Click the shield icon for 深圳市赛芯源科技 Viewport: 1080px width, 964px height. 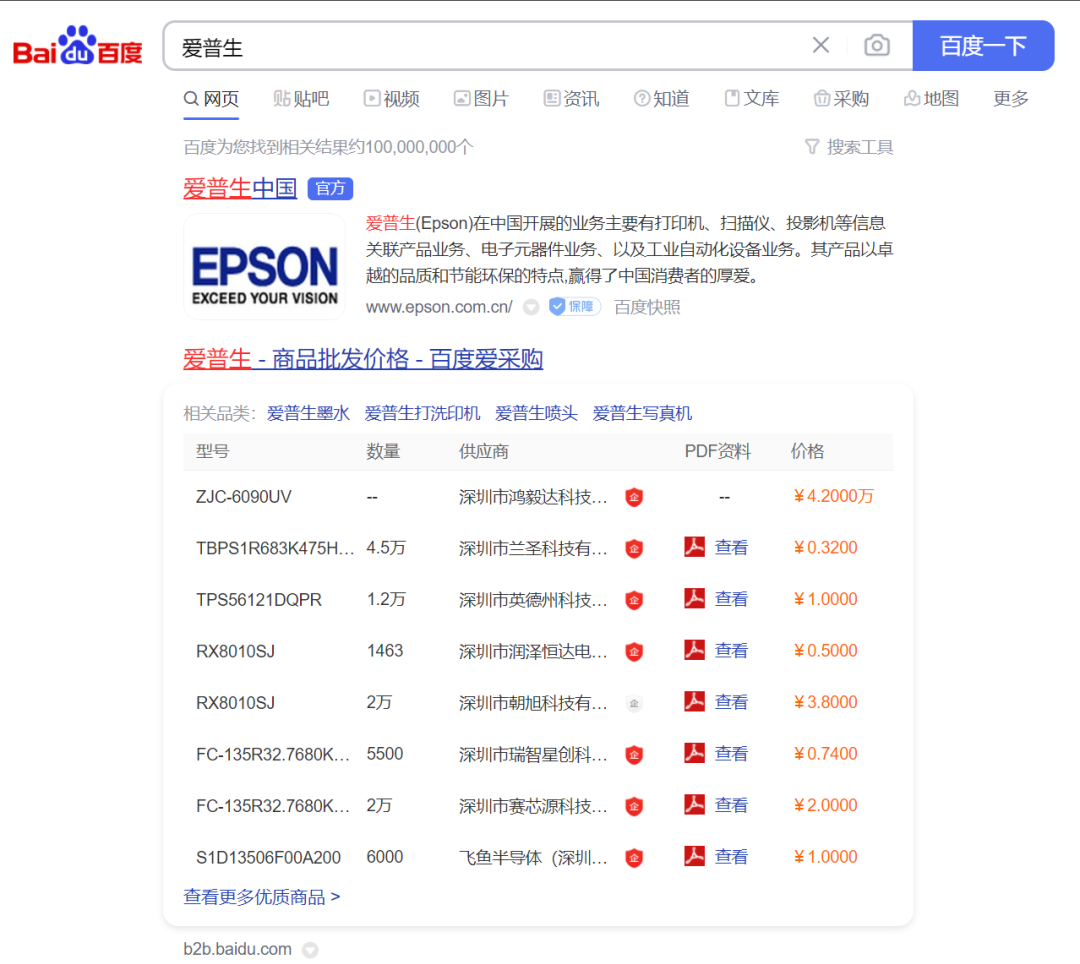click(x=634, y=806)
